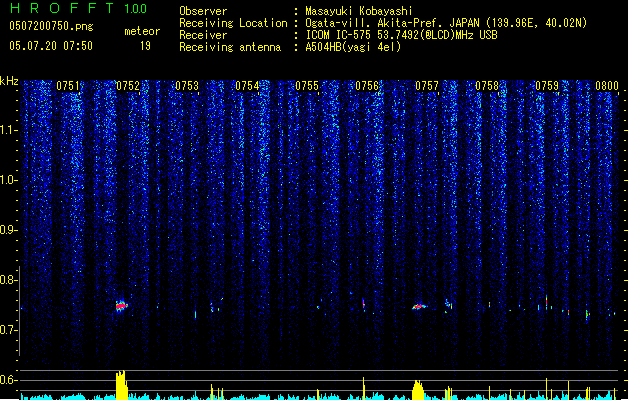Select location text Ogata-vill. Akita-Pref. JAPAN

pyautogui.click(x=392, y=23)
